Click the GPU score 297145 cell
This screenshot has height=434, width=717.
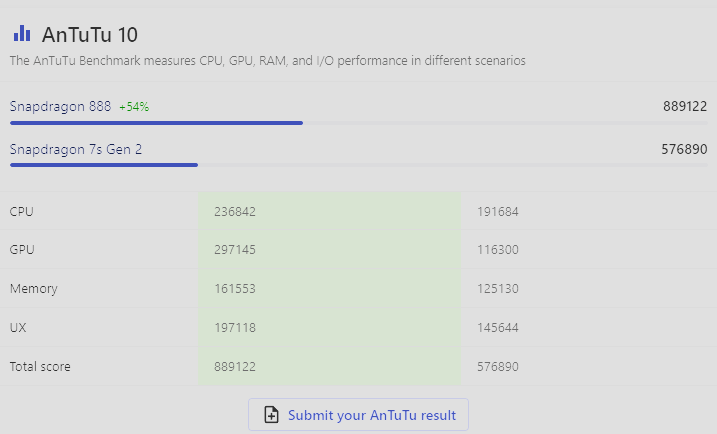tap(329, 250)
